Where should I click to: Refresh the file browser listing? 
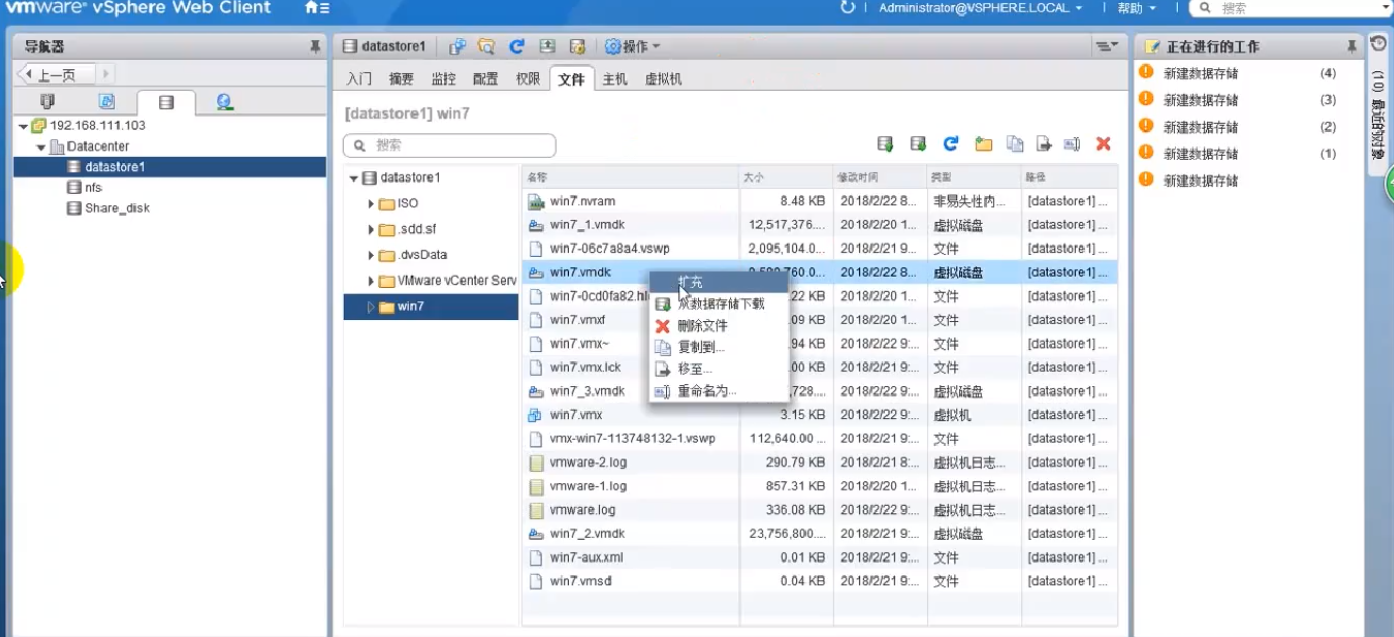951,144
